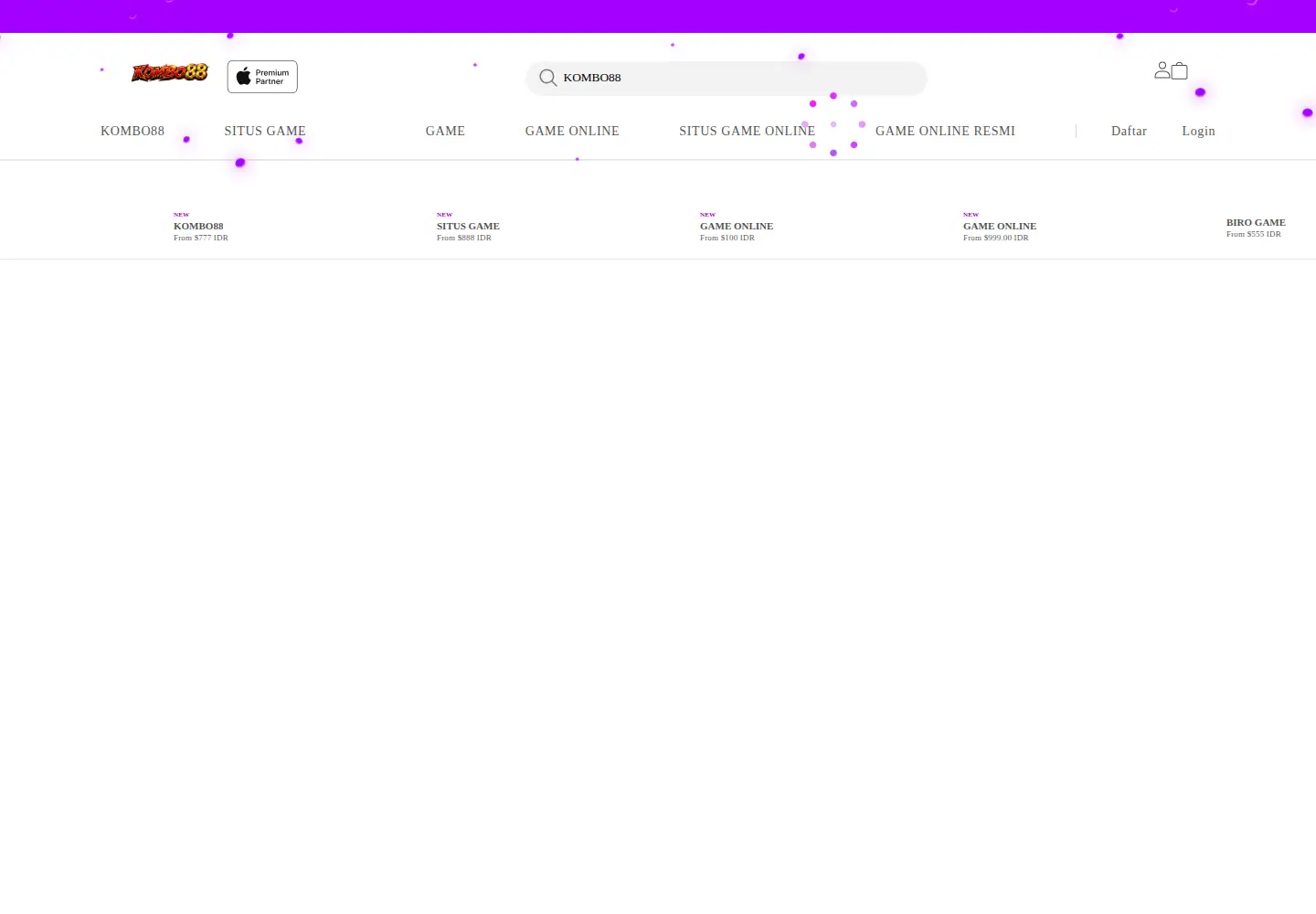Open the SITUS GAME ONLINE nav item
The width and height of the screenshot is (1316, 914).
click(x=747, y=131)
